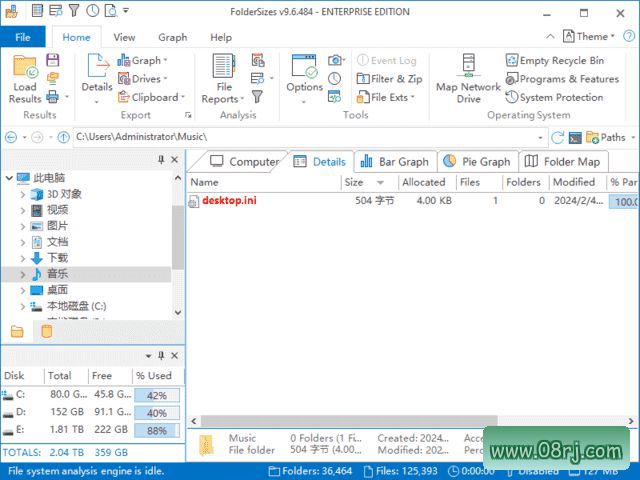
Task: Switch to the Pie Graph tab
Action: tap(477, 162)
